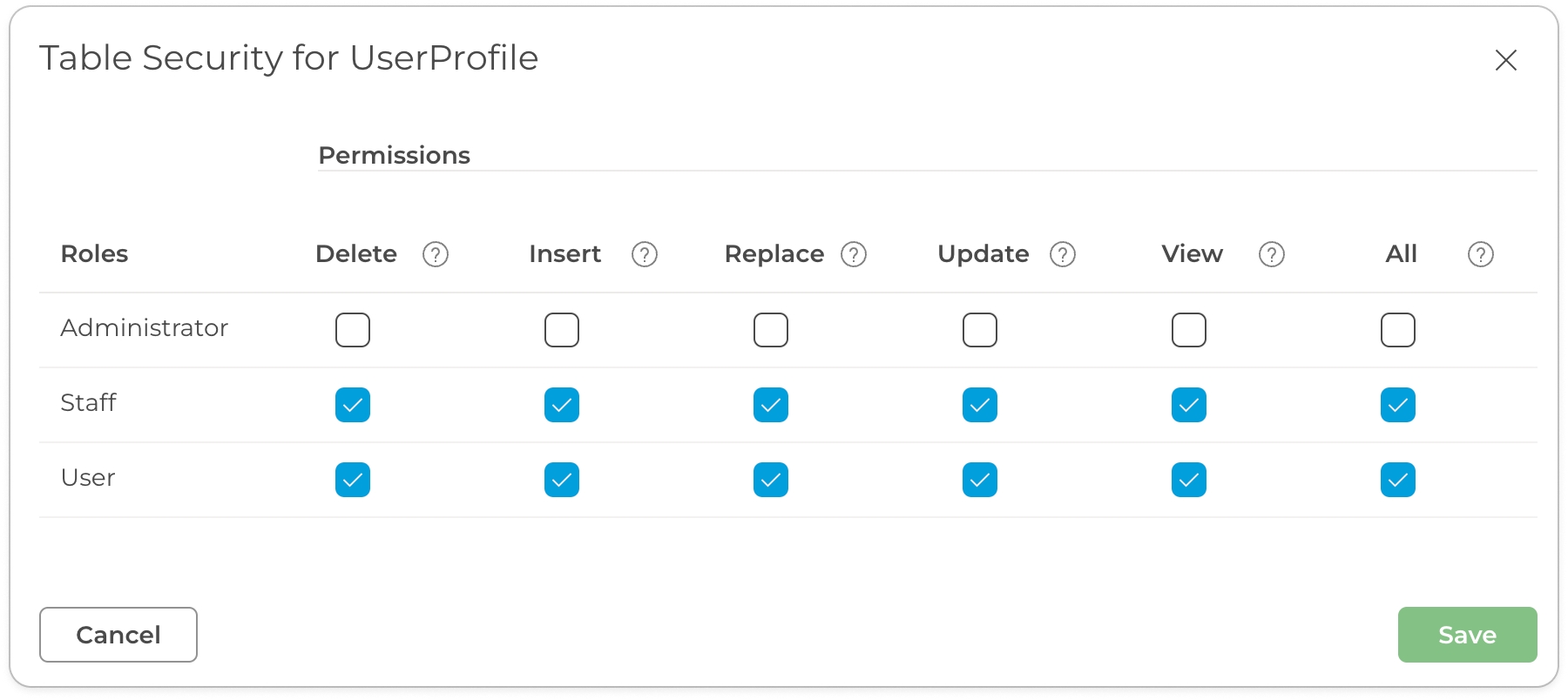
Task: Enable Delete permission for Administrator
Action: [x=353, y=330]
